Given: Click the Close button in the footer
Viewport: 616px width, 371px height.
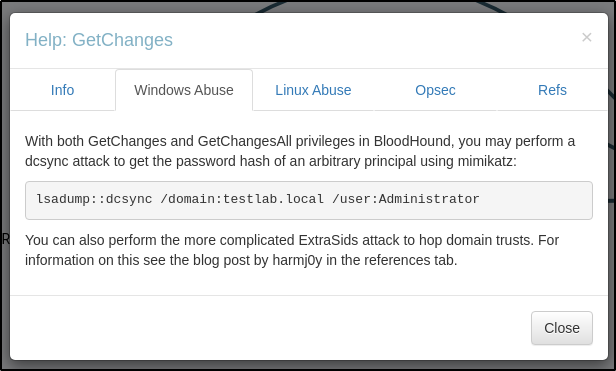Looking at the screenshot, I should (562, 328).
